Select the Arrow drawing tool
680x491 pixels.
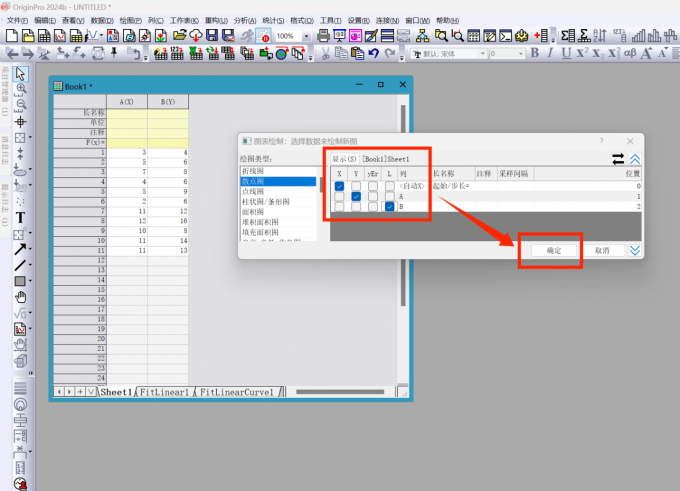20,249
